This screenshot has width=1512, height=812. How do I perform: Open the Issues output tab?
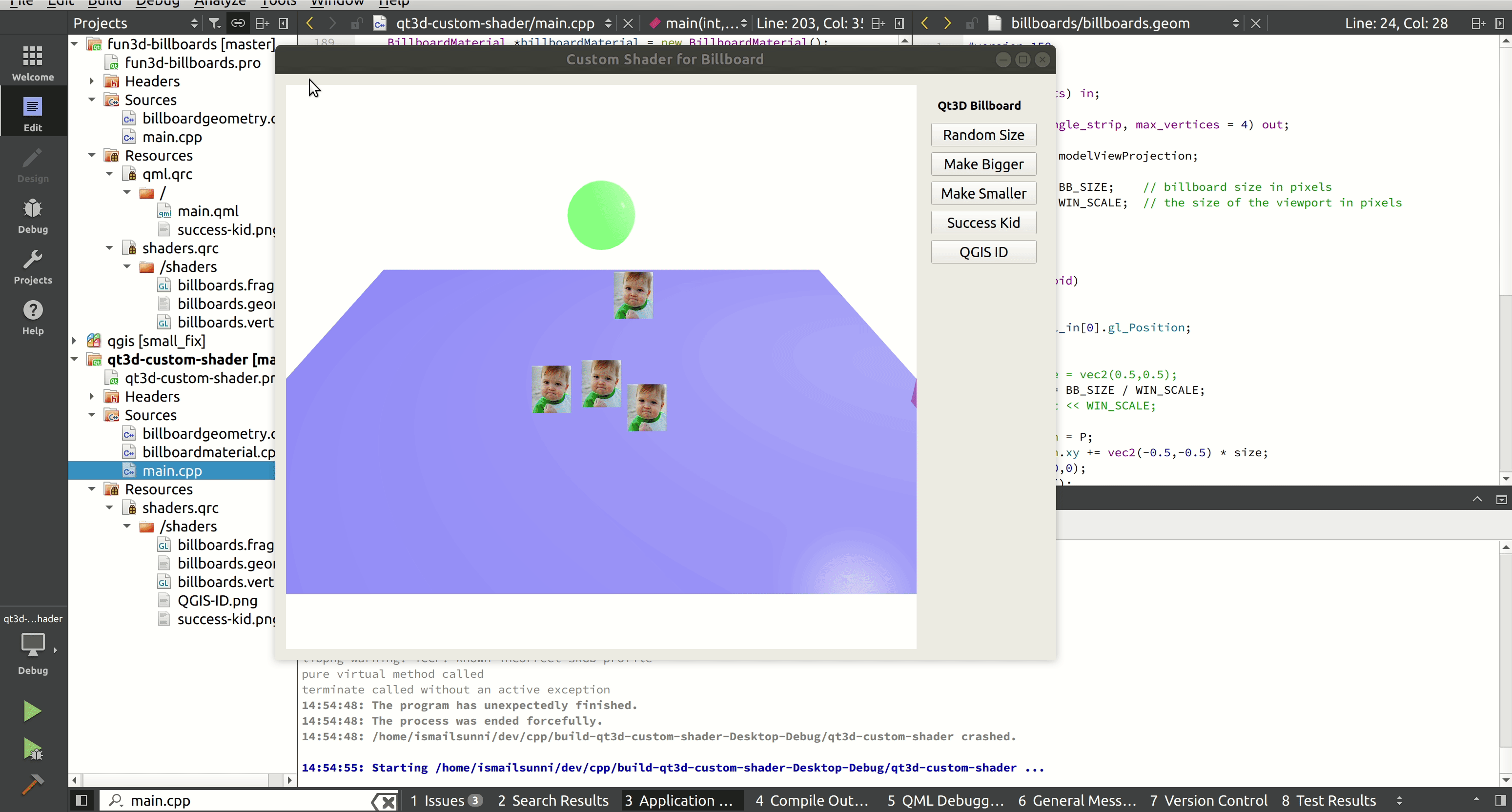click(x=445, y=800)
